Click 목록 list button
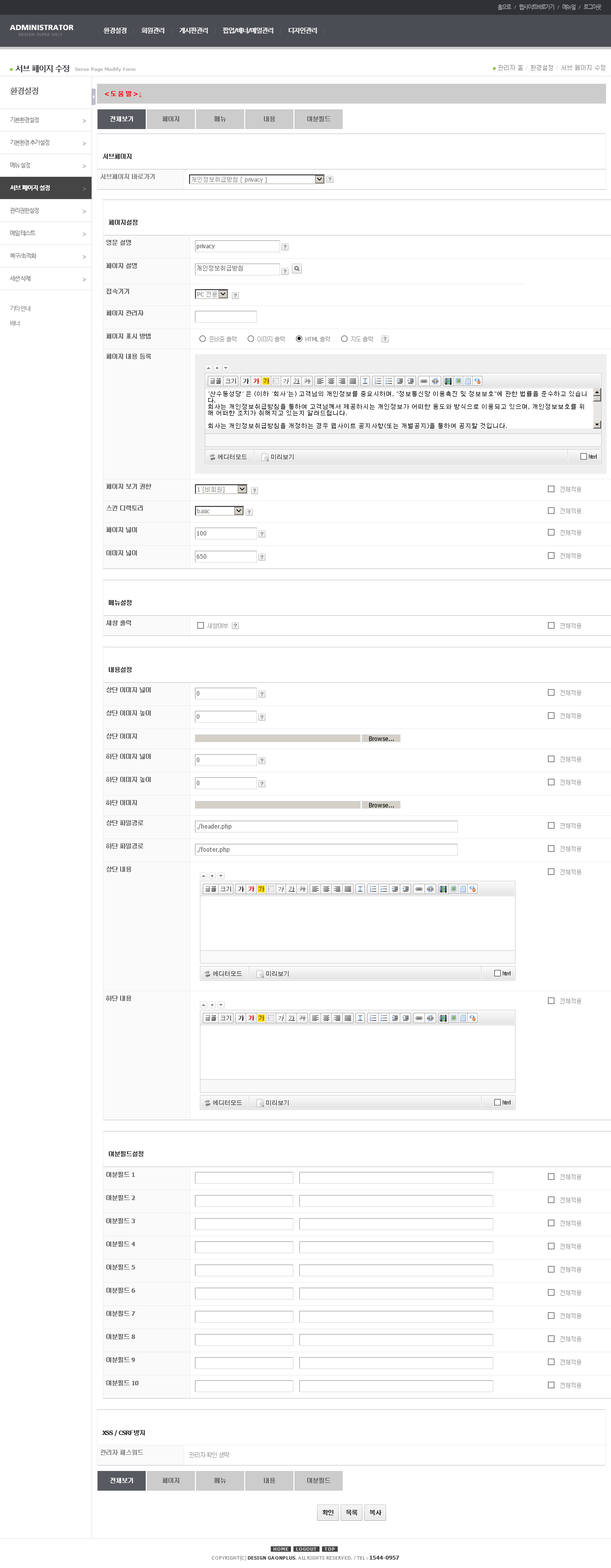The height and width of the screenshot is (1568, 611). 351,1512
